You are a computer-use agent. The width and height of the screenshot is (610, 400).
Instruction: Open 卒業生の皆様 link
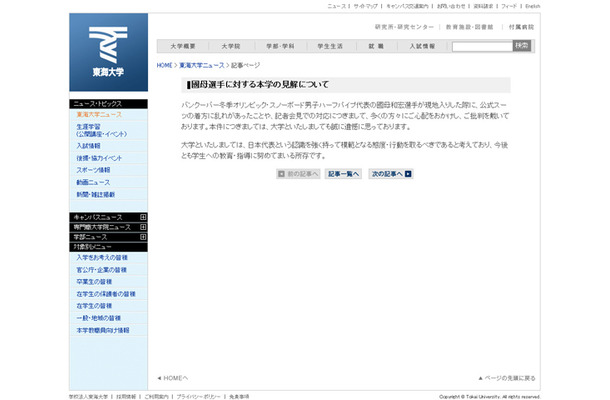pos(94,282)
